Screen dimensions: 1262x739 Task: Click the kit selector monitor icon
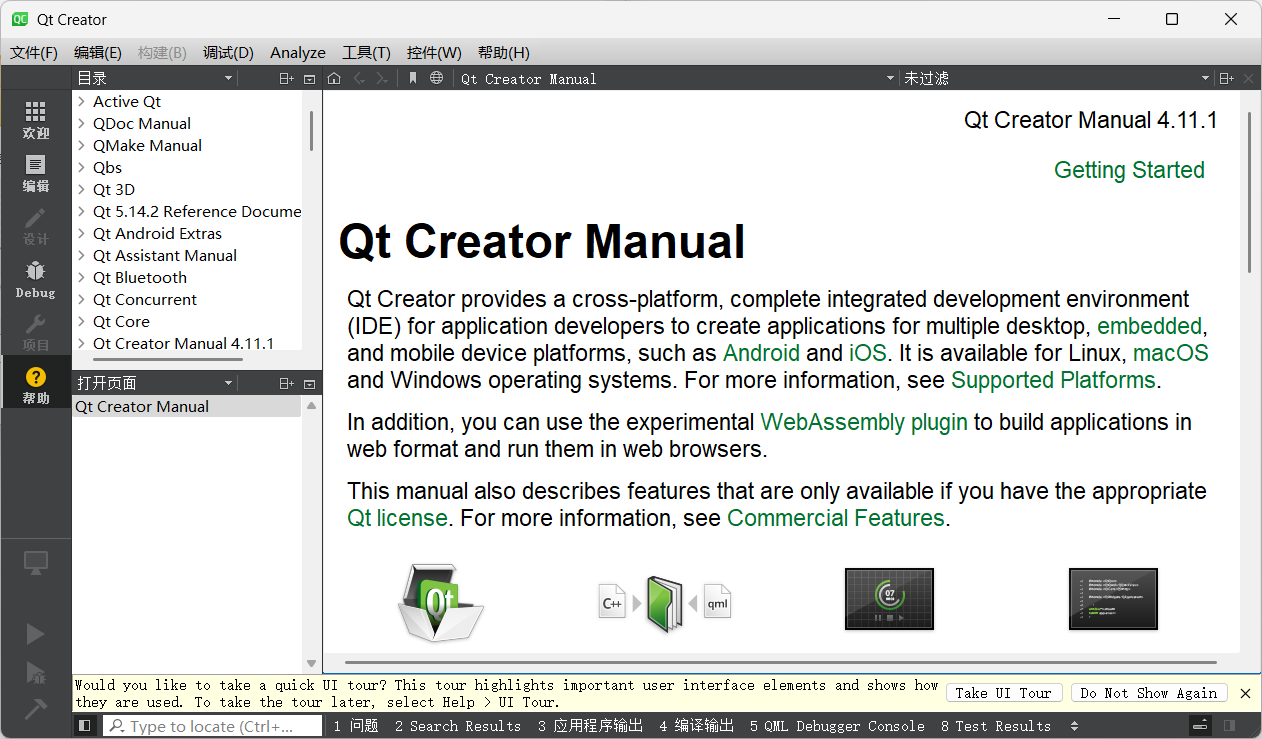coord(36,563)
